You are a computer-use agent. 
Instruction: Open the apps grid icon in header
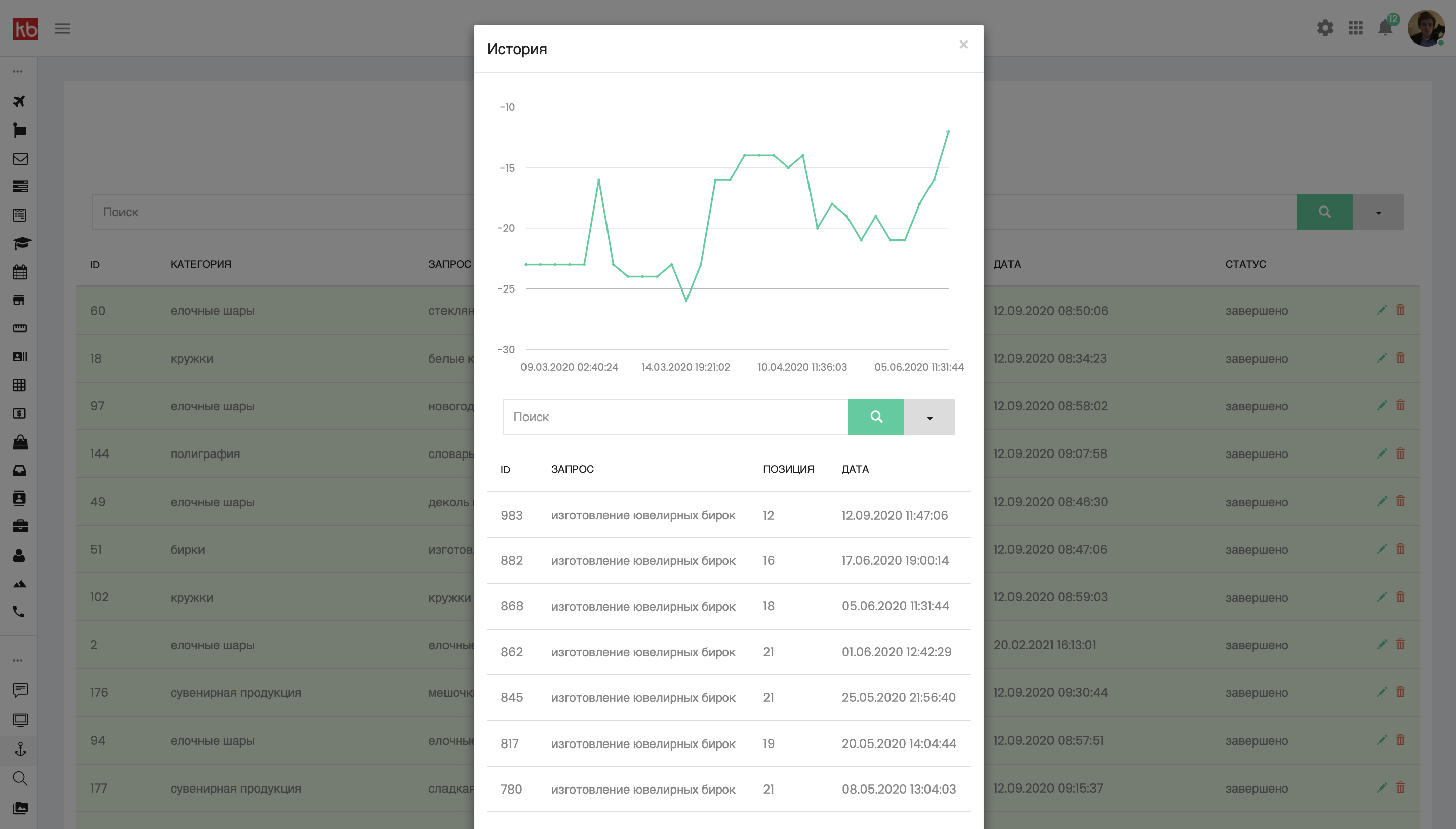point(1356,28)
